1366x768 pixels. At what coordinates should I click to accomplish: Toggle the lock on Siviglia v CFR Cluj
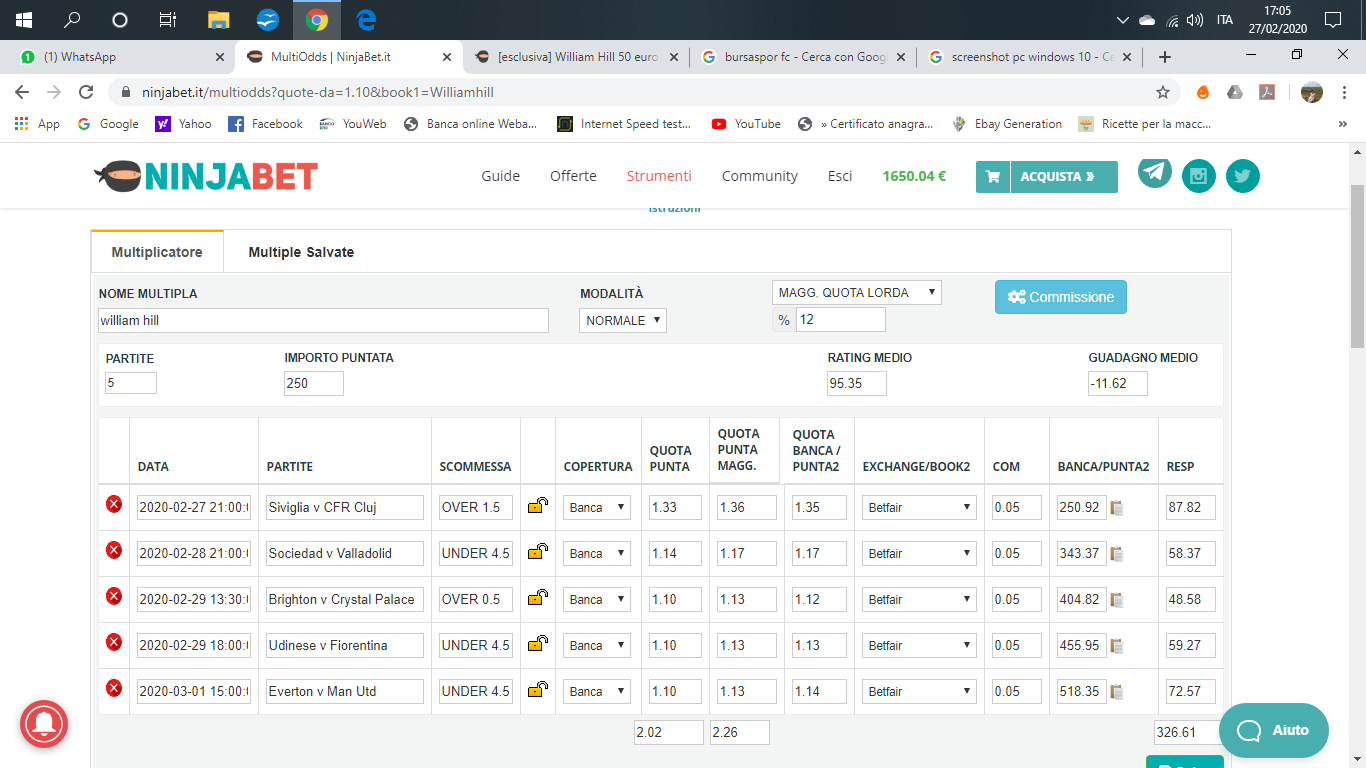coord(538,506)
